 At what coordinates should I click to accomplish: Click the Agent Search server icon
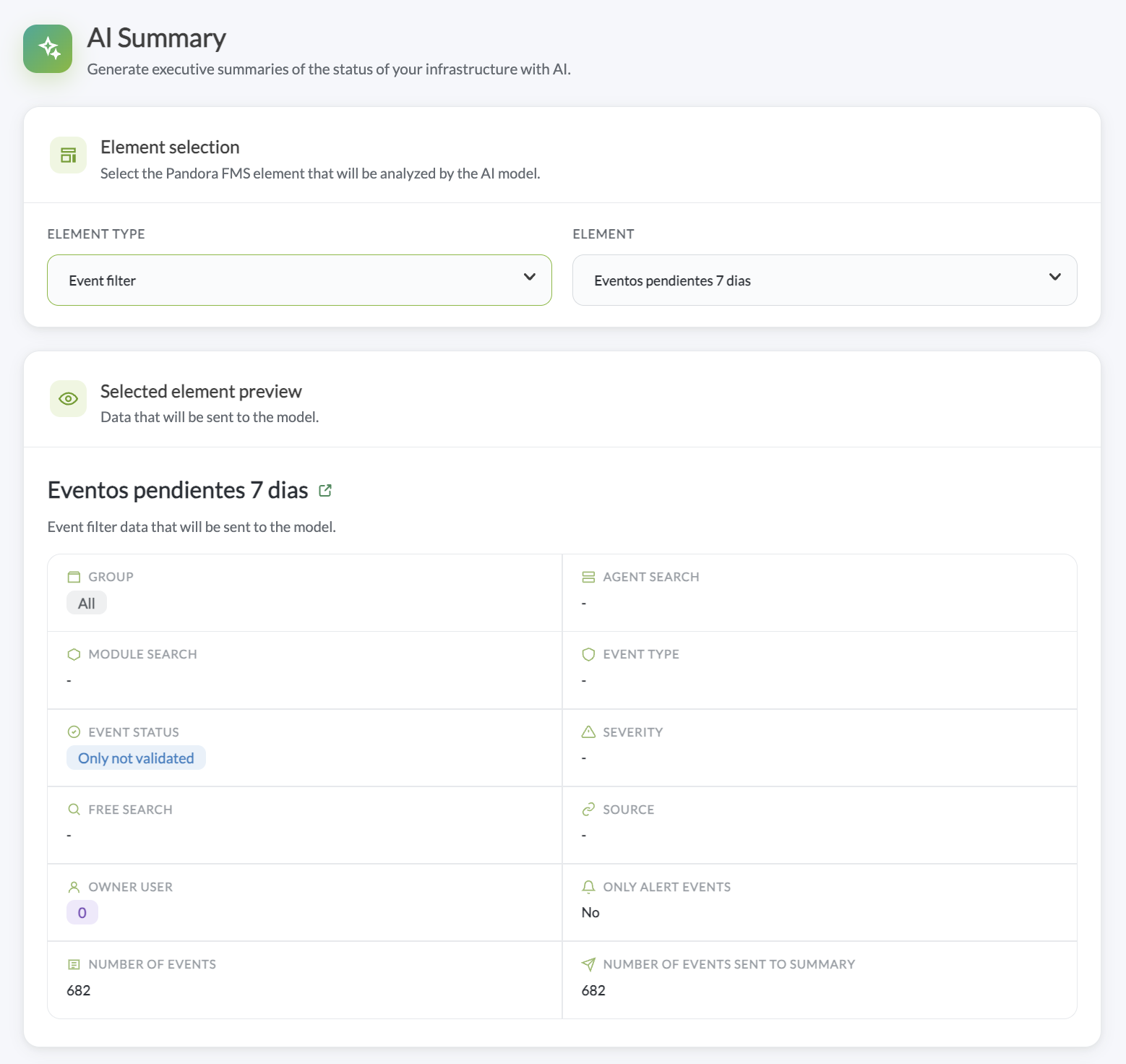588,577
